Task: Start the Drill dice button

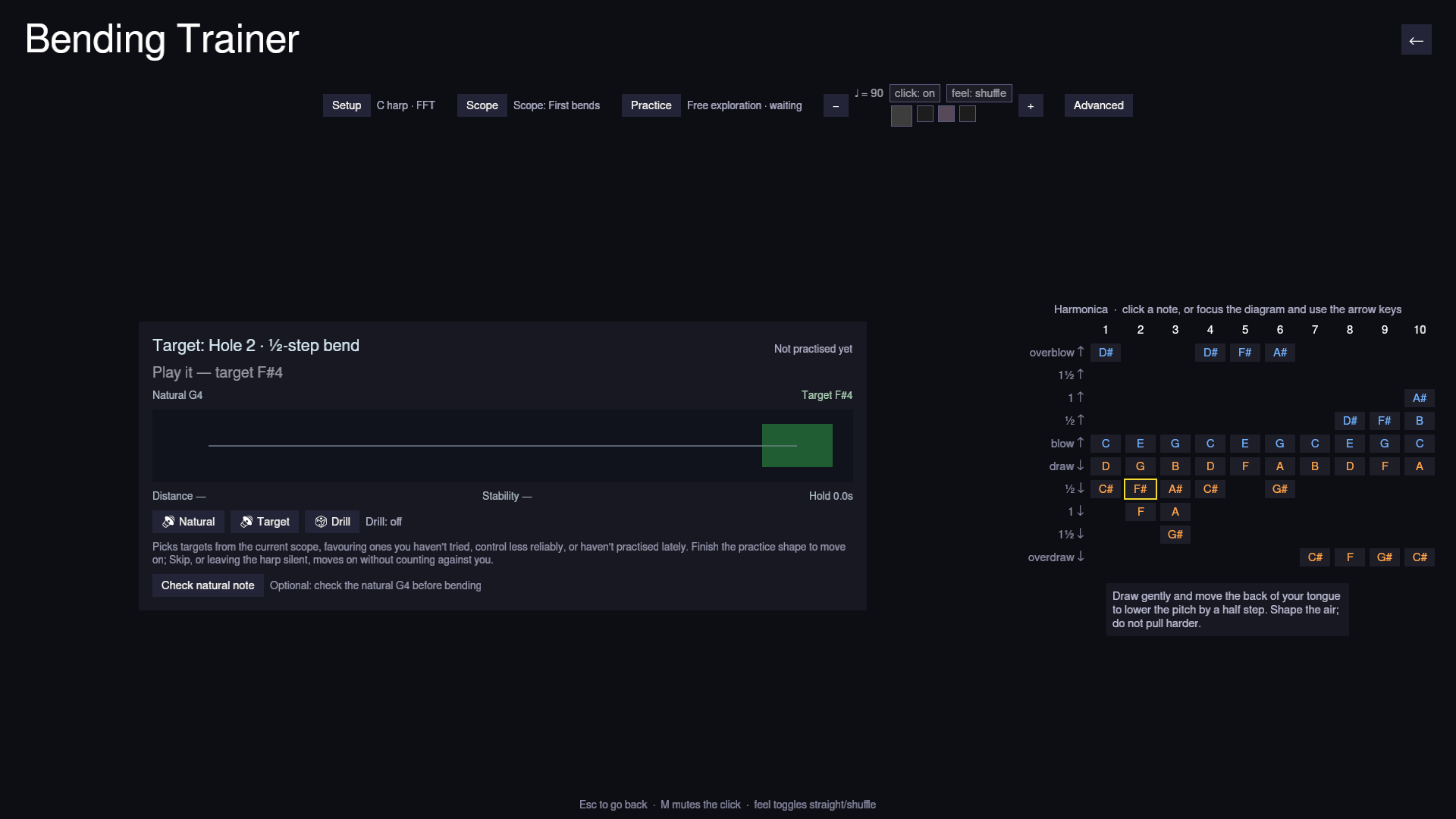Action: pos(332,522)
